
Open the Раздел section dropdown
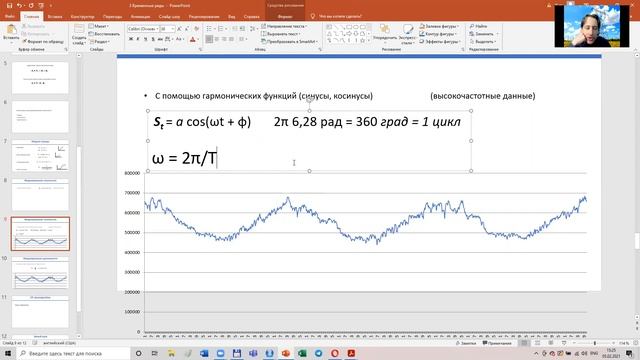click(x=99, y=42)
